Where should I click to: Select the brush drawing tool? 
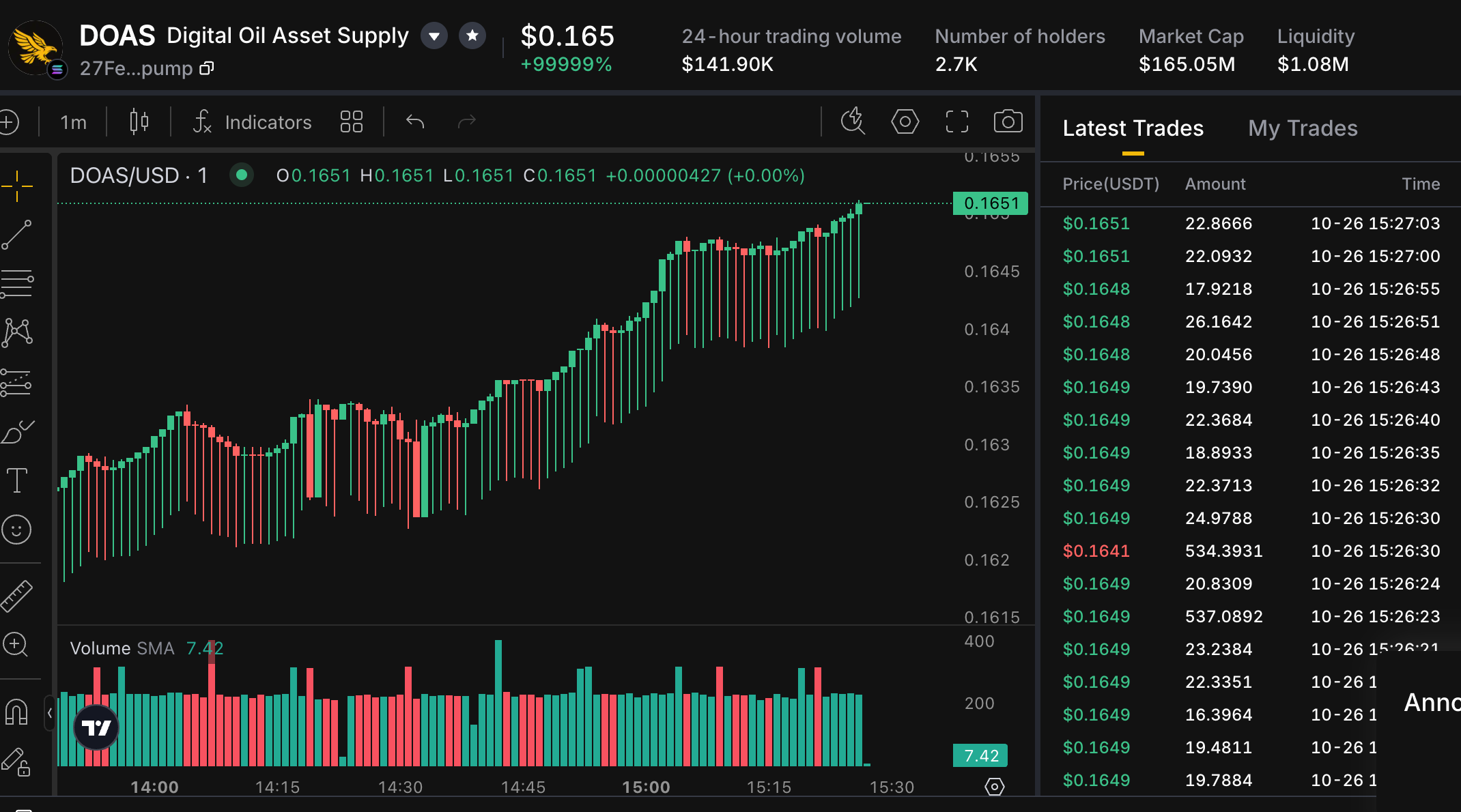pos(17,431)
